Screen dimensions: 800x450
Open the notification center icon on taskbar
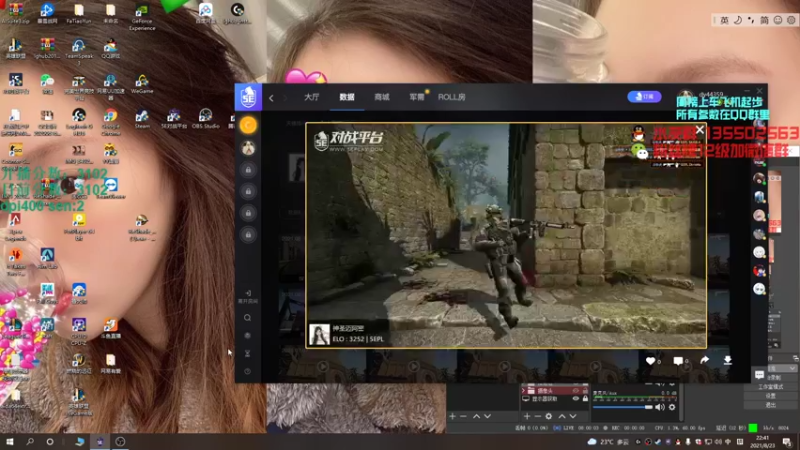[787, 442]
